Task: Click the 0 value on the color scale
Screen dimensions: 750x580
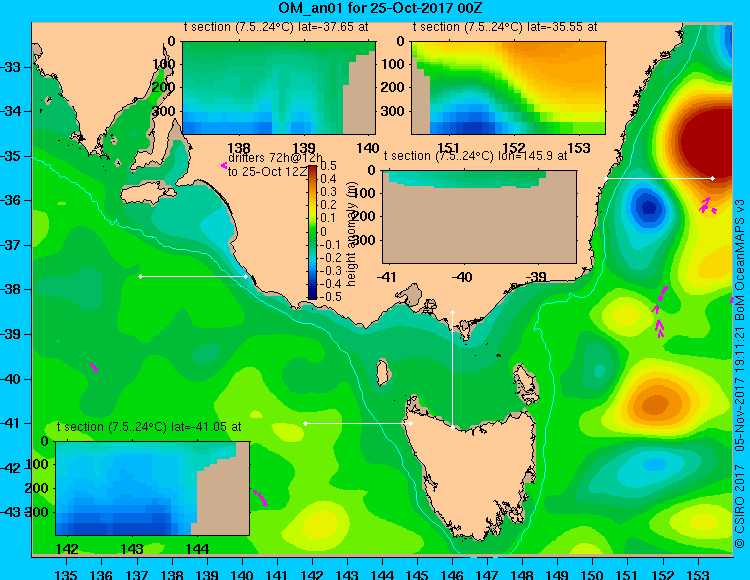Action: click(x=323, y=231)
